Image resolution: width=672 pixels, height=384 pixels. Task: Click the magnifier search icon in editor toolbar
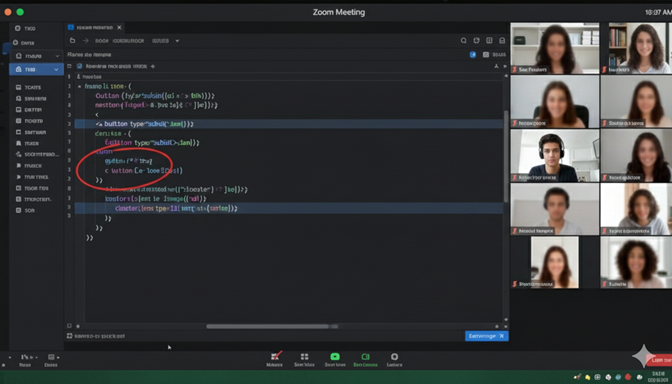[463, 41]
